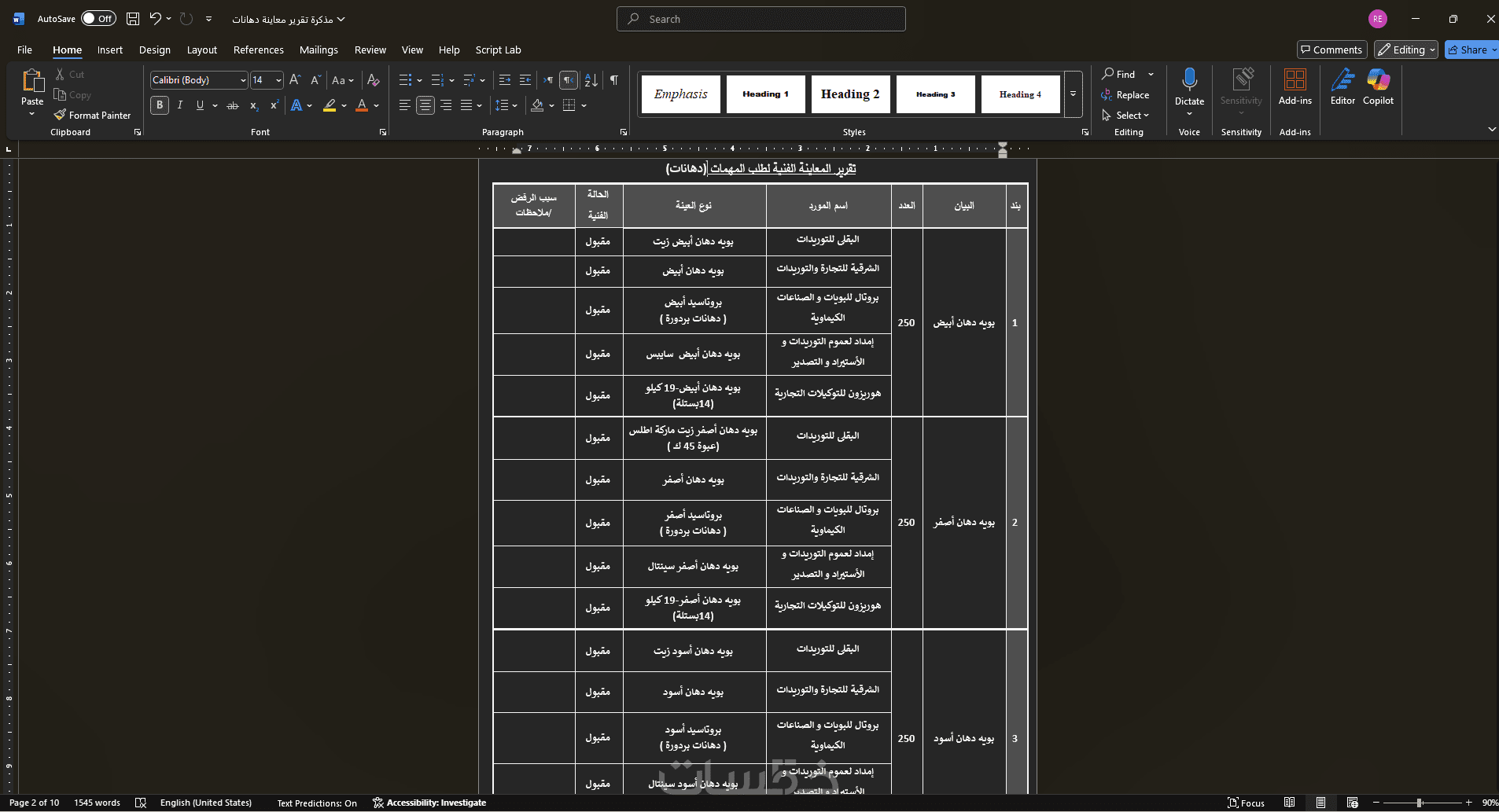This screenshot has height=812, width=1499.
Task: Click the zoom slider handle
Action: pos(1420,803)
